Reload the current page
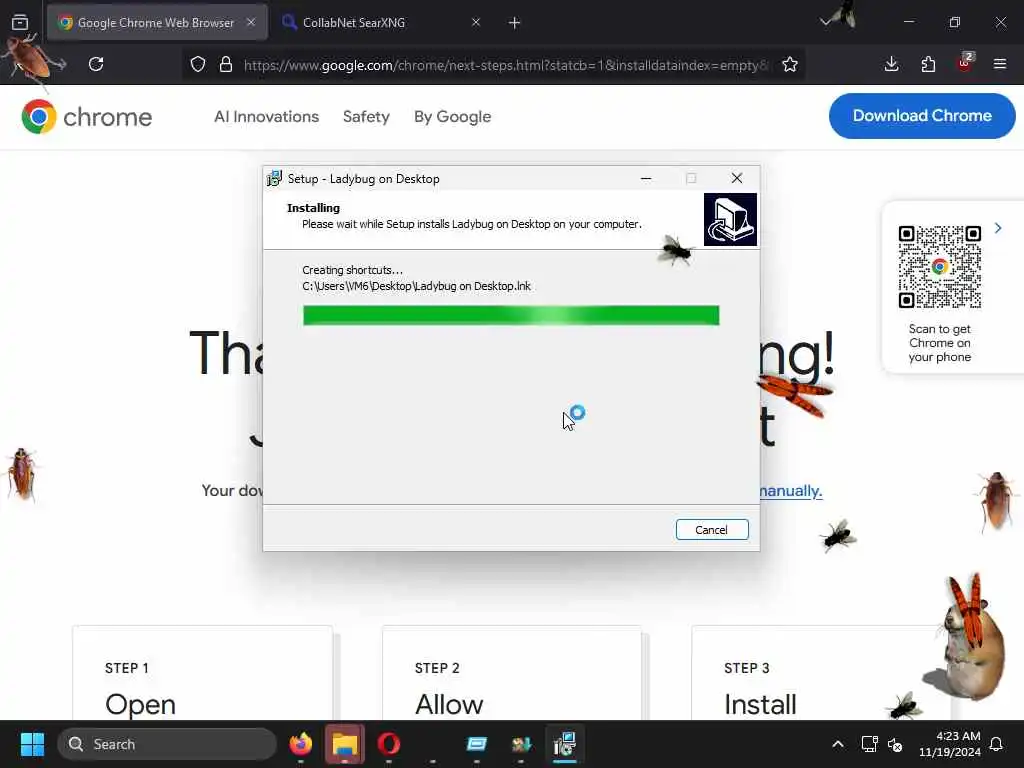 point(96,64)
